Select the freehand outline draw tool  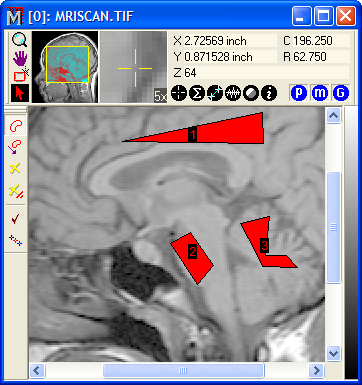point(16,125)
